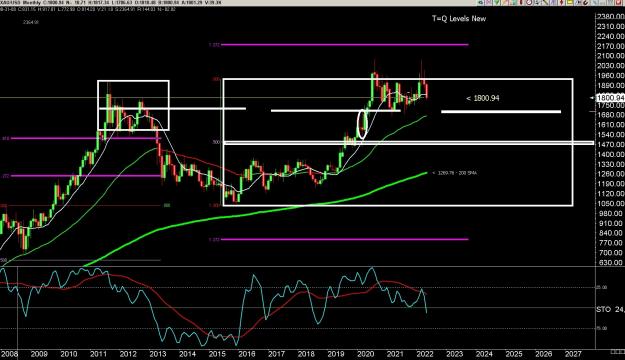This screenshot has height=360, width=625.
Task: Click the red checkmark box toolbar icon
Action: coord(619,2)
